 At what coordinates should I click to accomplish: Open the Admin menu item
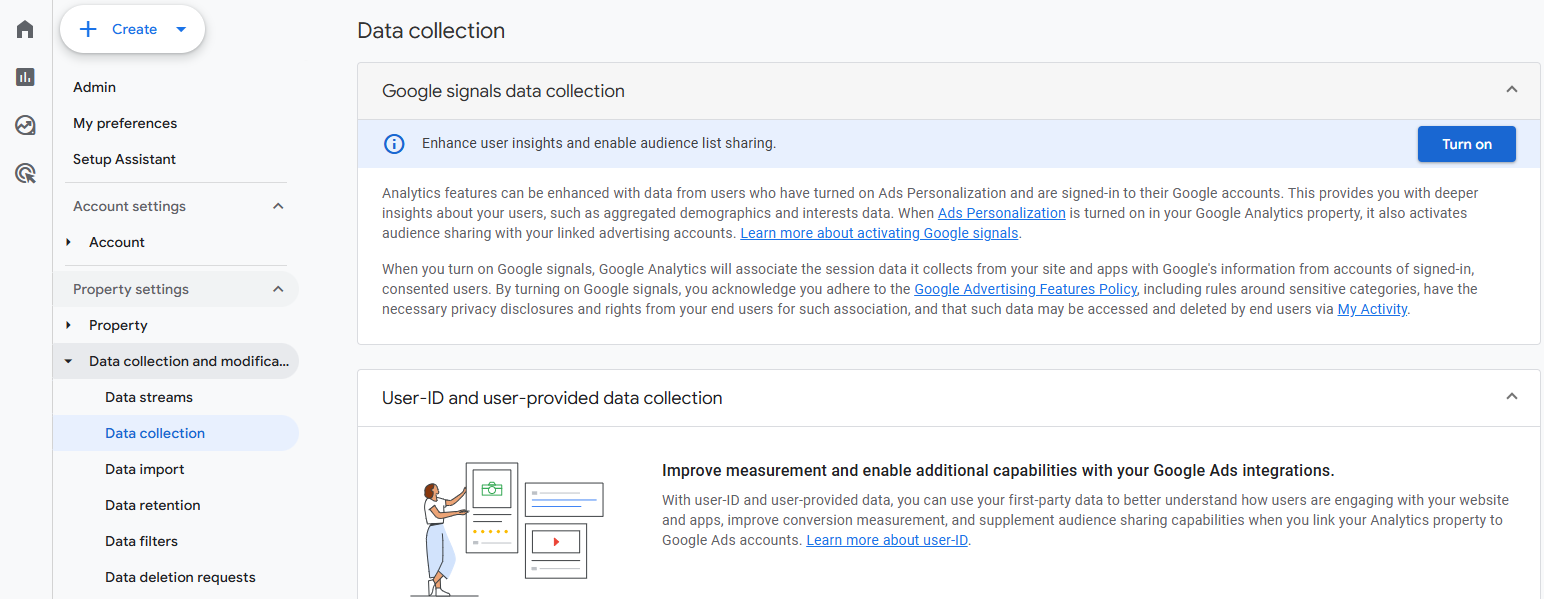pyautogui.click(x=94, y=87)
